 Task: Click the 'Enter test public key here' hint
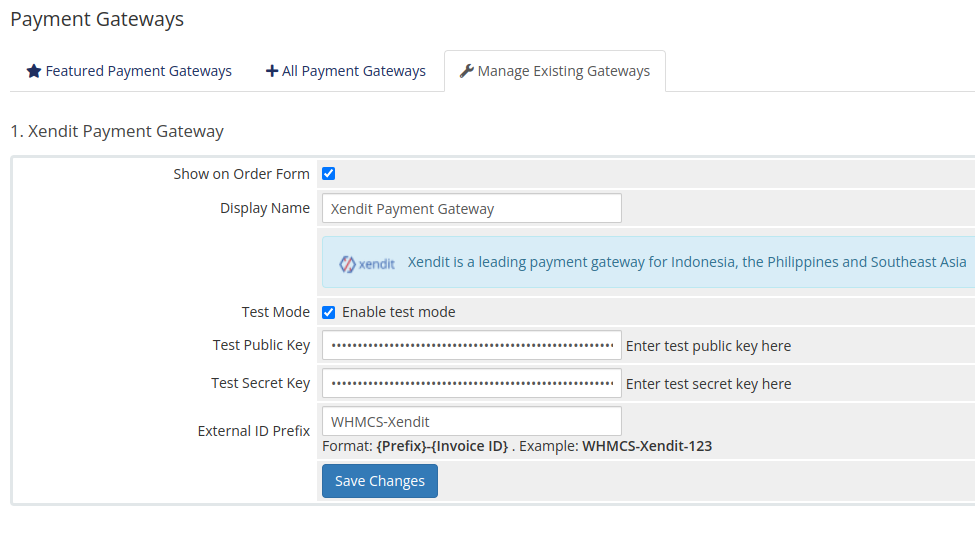708,346
